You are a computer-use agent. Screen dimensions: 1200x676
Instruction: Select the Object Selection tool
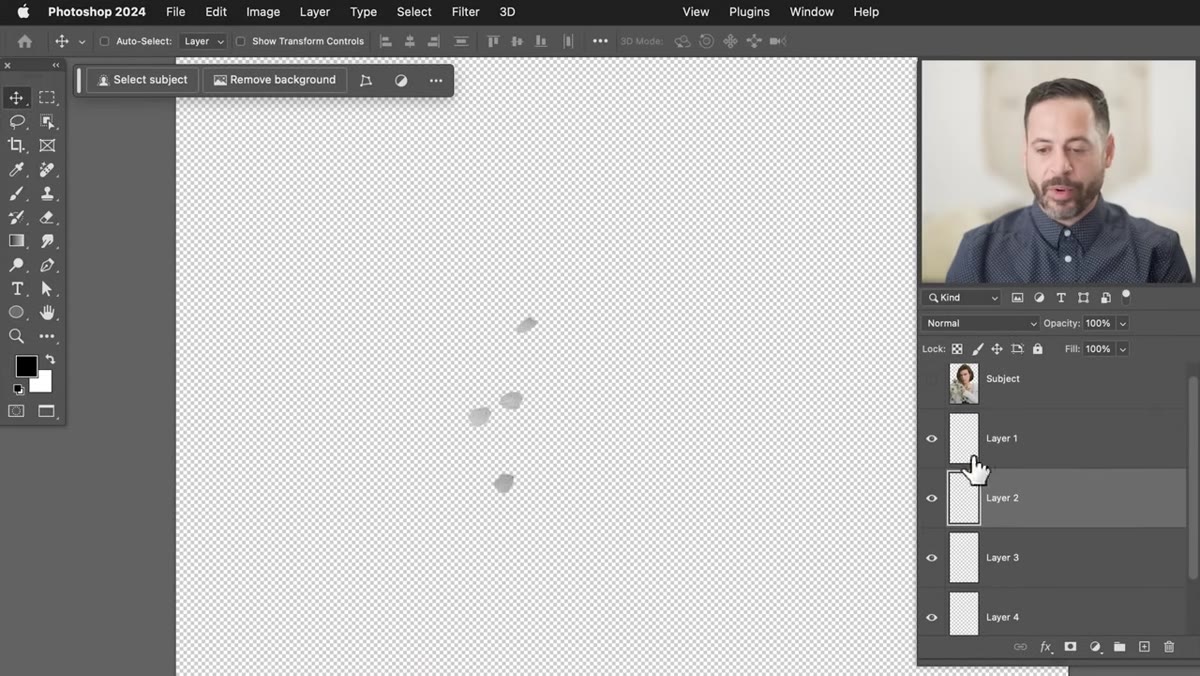tap(47, 122)
